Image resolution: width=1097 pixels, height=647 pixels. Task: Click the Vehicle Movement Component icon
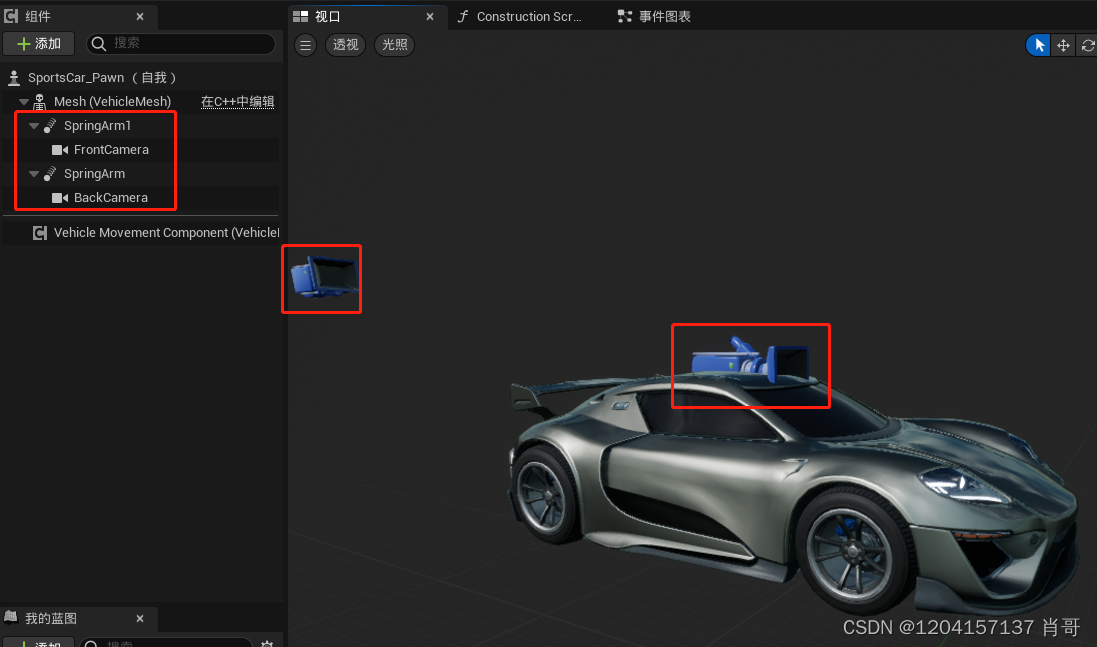click(40, 233)
